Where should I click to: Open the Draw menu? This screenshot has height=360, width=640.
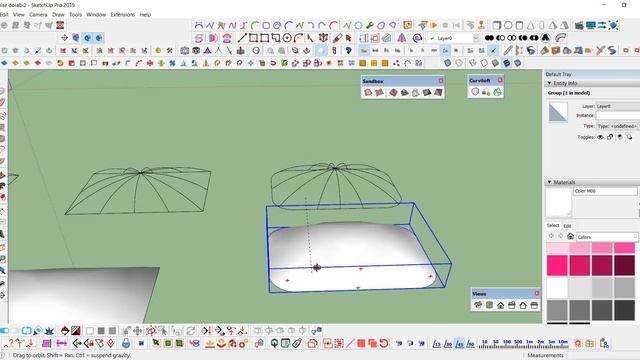click(58, 14)
